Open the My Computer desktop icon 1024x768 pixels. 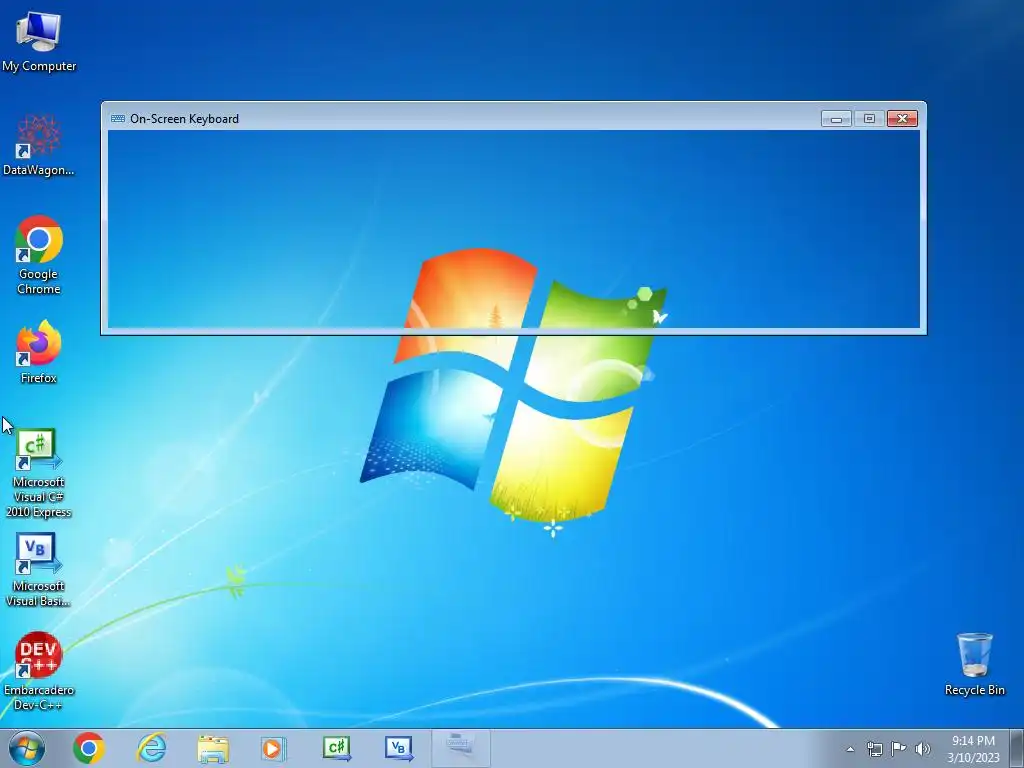point(39,42)
